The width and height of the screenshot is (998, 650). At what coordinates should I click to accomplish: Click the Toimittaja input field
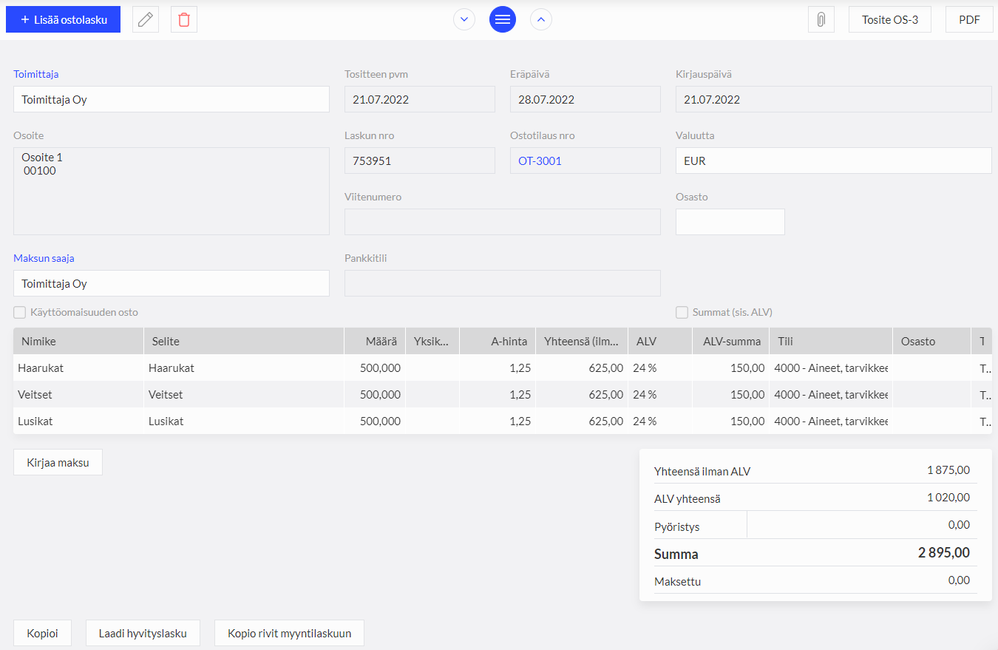coord(171,99)
